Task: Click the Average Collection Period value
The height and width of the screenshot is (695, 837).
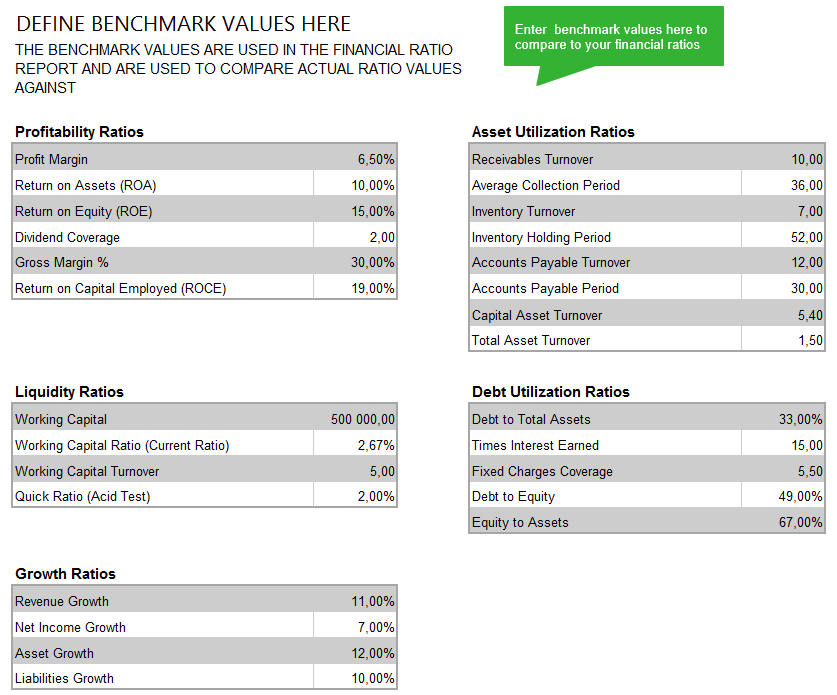Action: (783, 185)
